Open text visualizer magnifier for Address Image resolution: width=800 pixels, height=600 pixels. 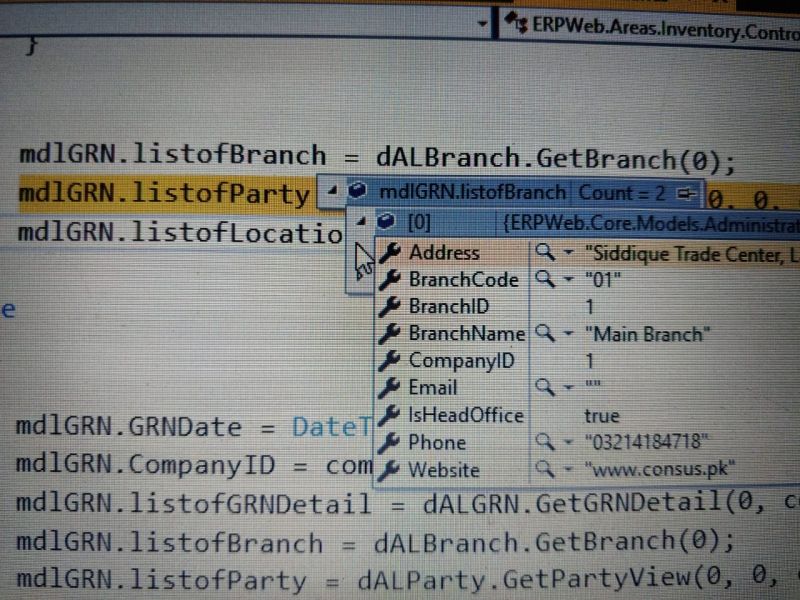545,252
